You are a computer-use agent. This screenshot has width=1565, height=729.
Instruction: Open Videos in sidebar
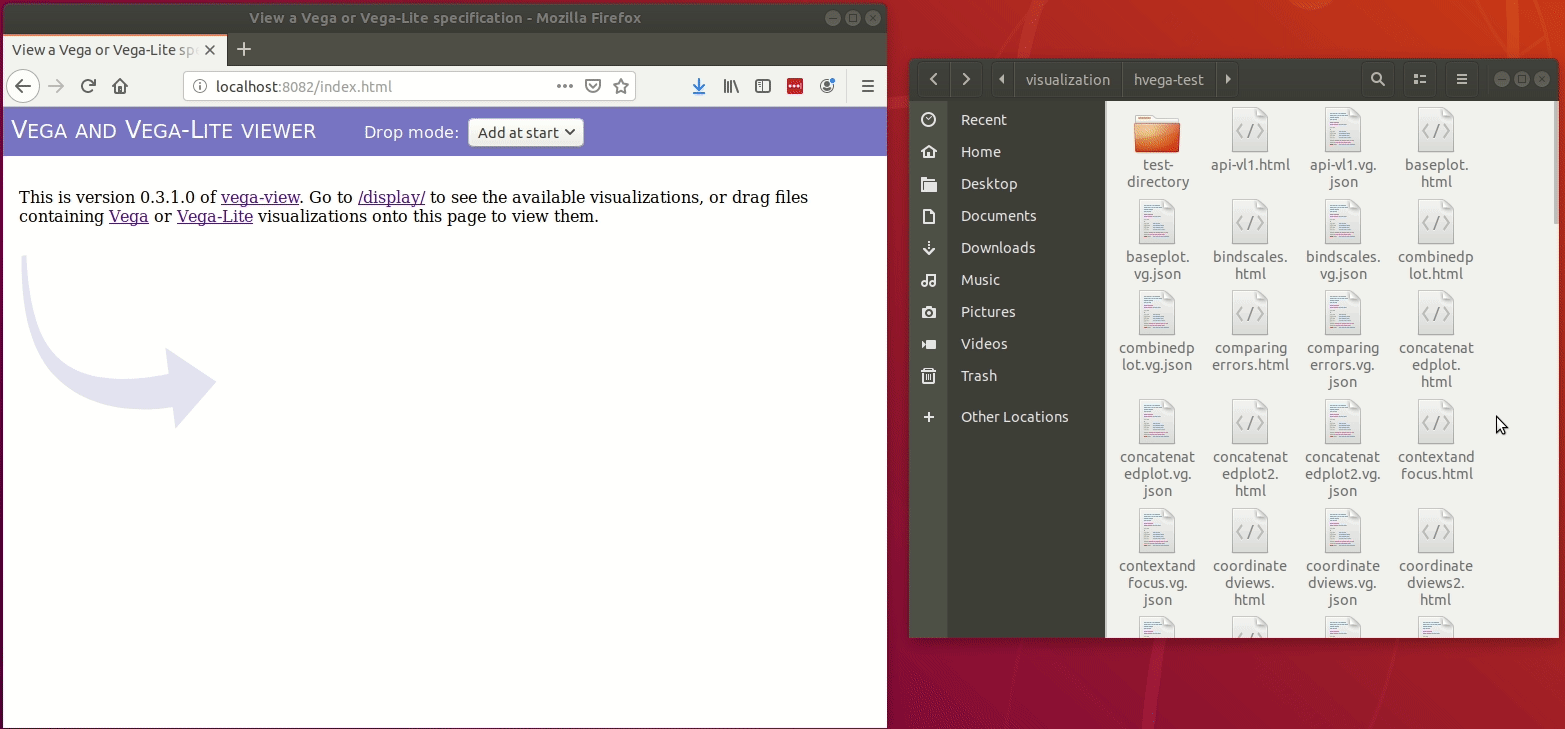point(1007,344)
